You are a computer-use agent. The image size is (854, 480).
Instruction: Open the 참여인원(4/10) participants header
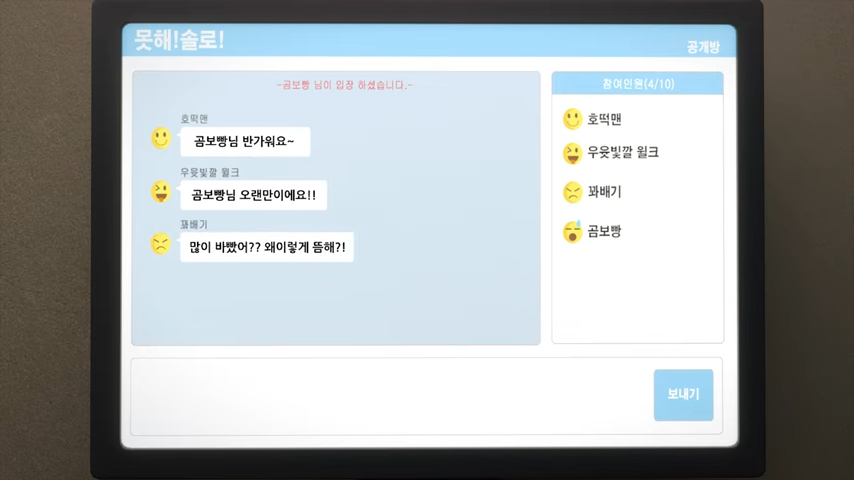pos(638,84)
